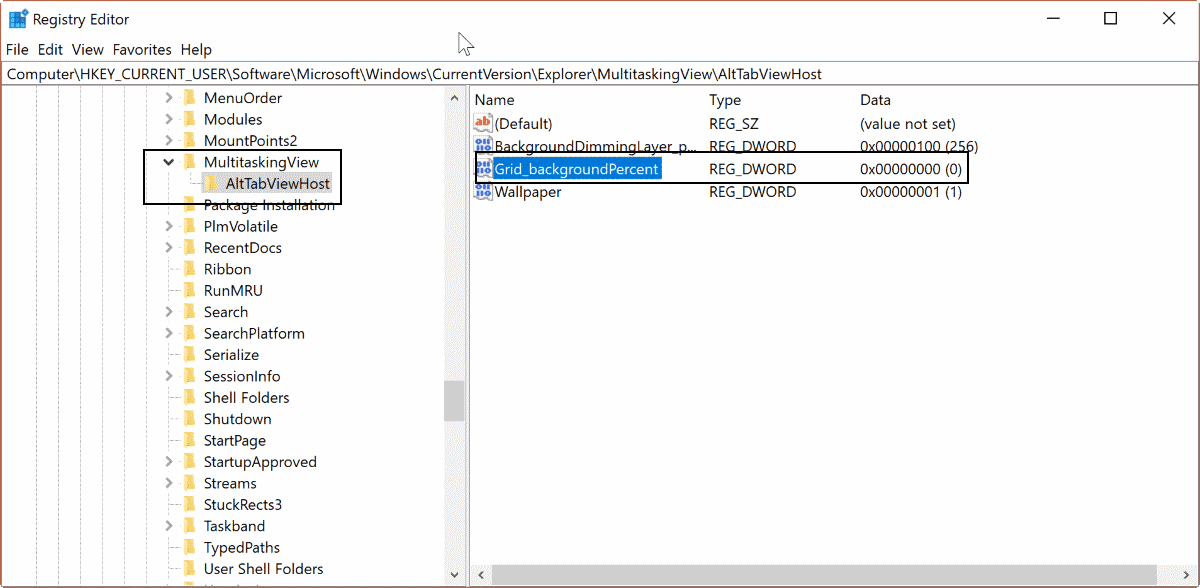Select the Package Installation key label
This screenshot has width=1200, height=588.
pos(270,205)
